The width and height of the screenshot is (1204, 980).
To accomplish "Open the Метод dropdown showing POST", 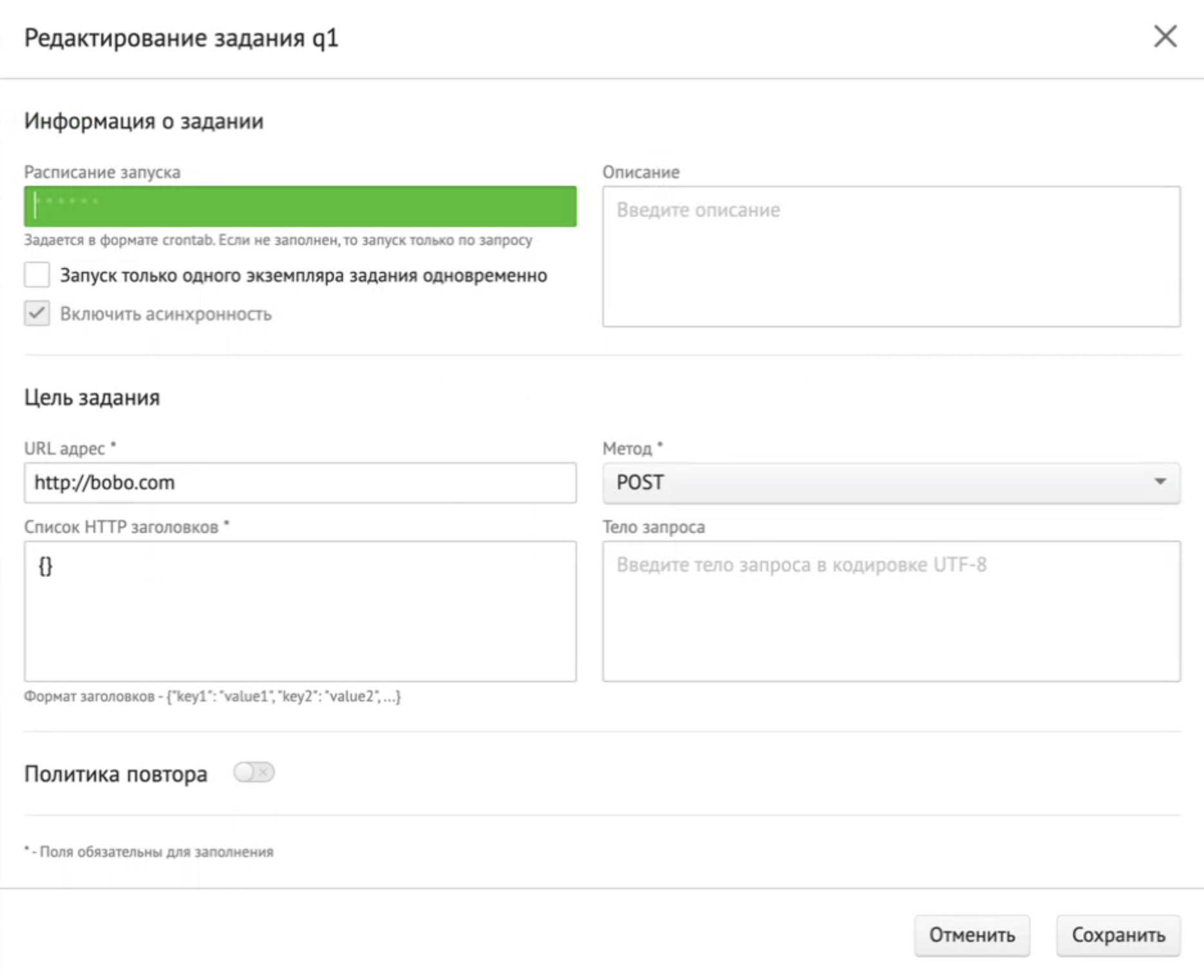I will click(x=890, y=482).
